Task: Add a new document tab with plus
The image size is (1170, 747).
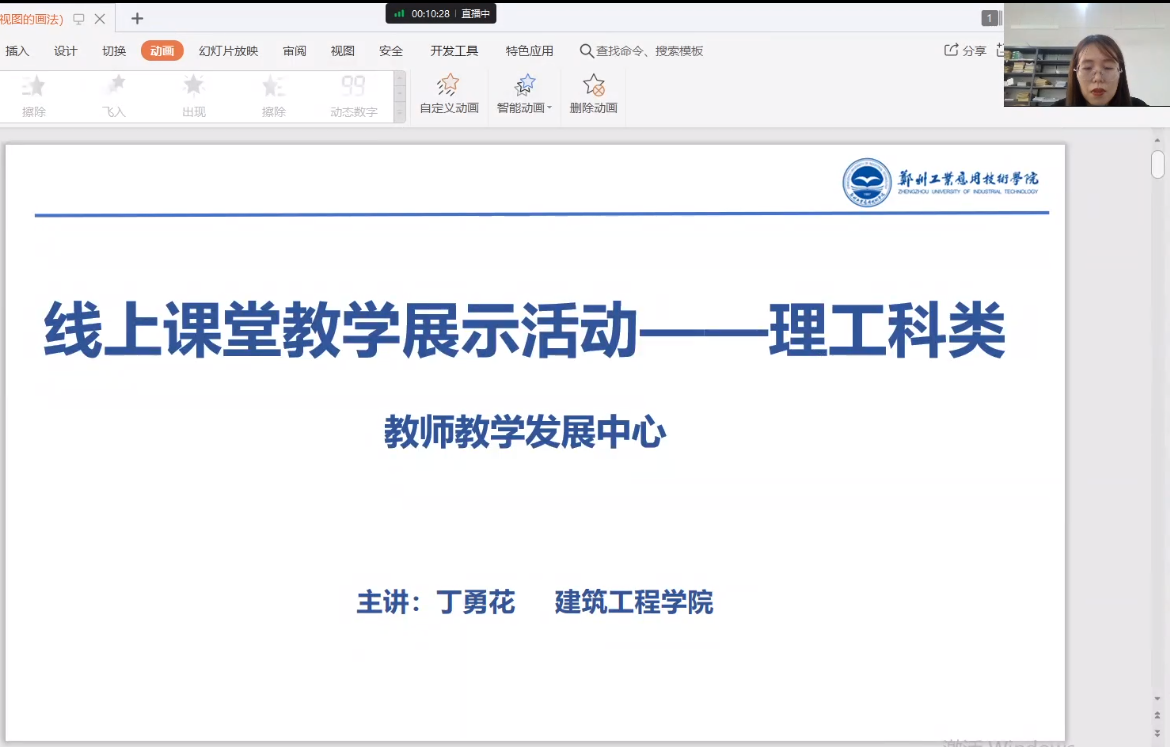Action: pos(137,19)
